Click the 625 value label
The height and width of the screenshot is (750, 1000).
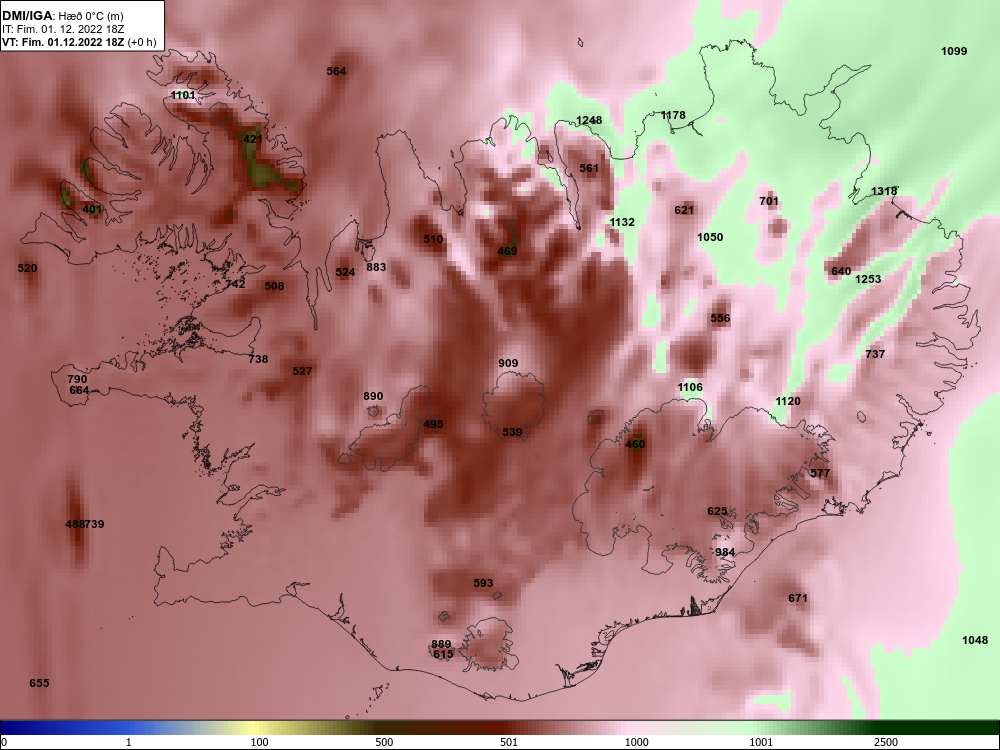coord(717,511)
